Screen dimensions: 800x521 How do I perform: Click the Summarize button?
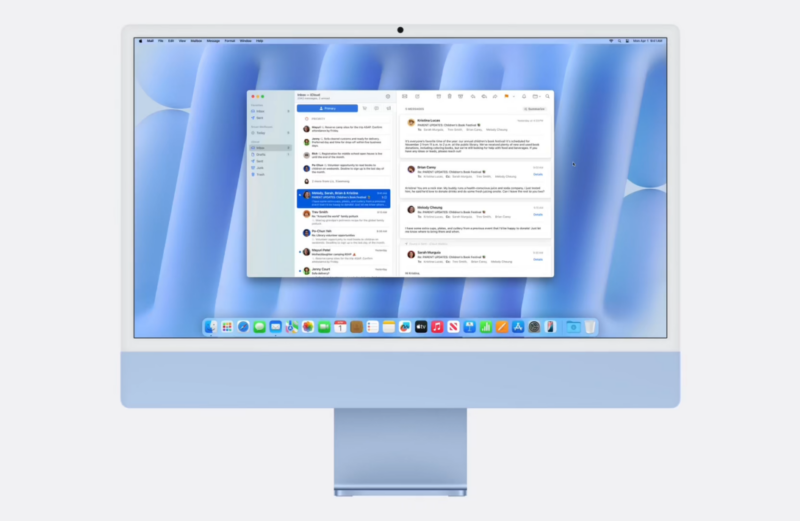(x=535, y=109)
